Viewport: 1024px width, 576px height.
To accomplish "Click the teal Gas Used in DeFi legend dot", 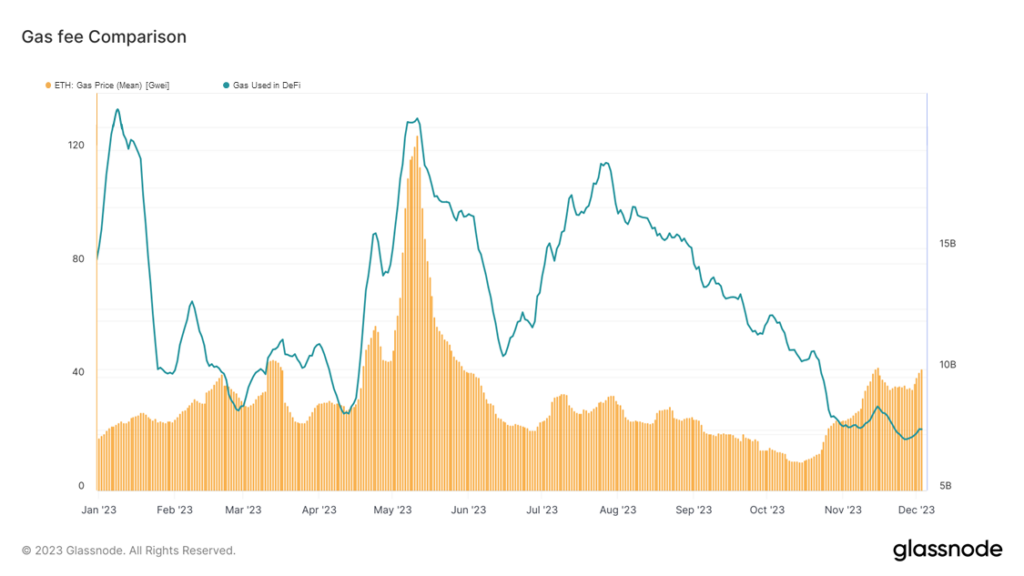I will (x=226, y=86).
